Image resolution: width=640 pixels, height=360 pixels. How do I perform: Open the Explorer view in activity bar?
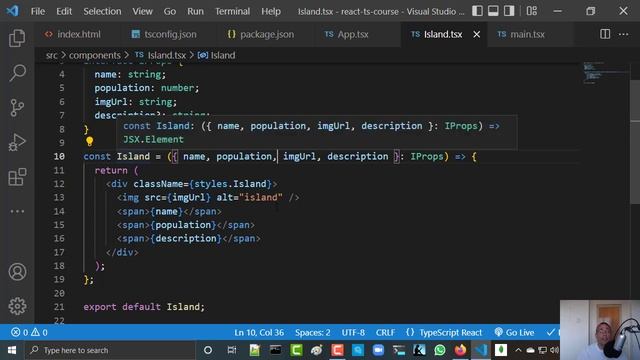[17, 38]
